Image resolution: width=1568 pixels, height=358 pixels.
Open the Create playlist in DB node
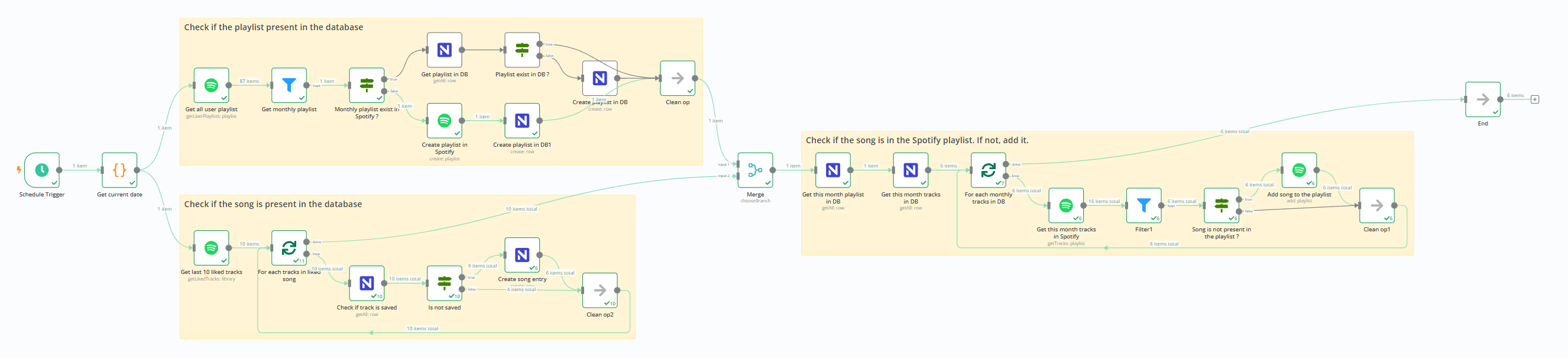point(600,78)
